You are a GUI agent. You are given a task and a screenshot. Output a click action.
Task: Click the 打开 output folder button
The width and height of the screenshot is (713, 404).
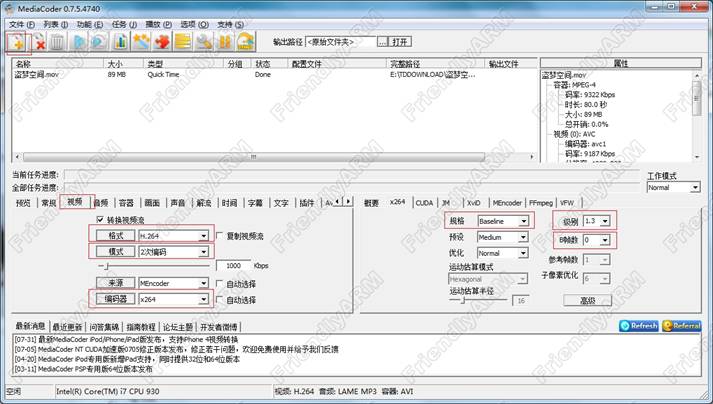(x=400, y=42)
